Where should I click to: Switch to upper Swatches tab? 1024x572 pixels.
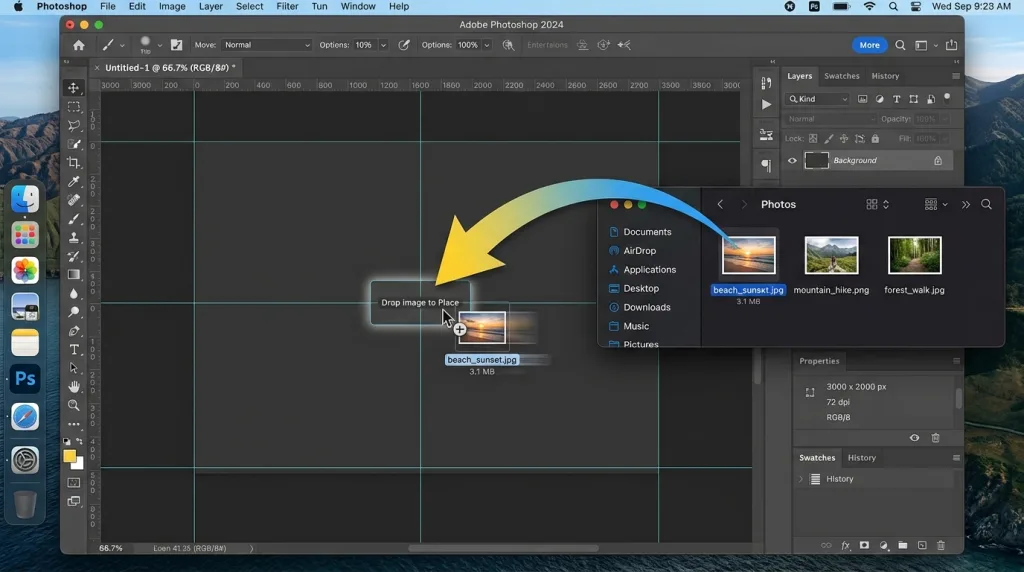pos(841,76)
